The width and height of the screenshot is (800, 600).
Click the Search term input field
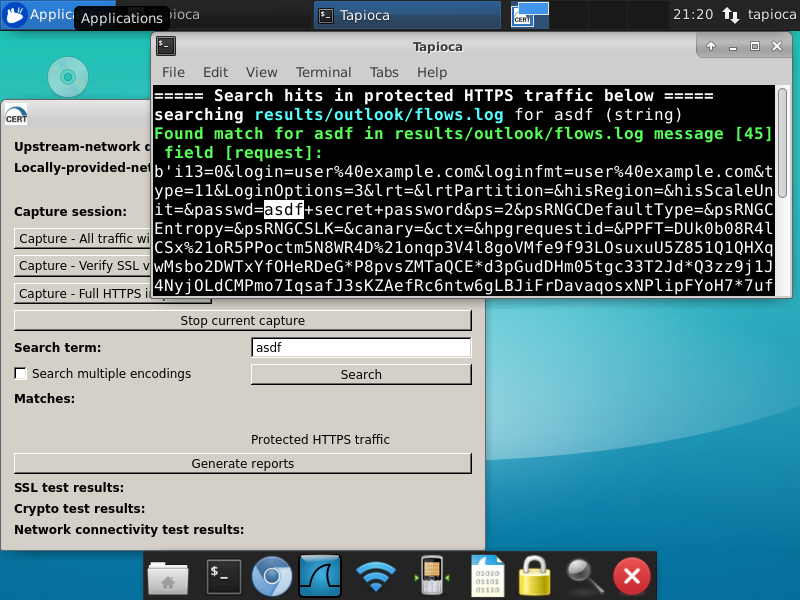(360, 348)
